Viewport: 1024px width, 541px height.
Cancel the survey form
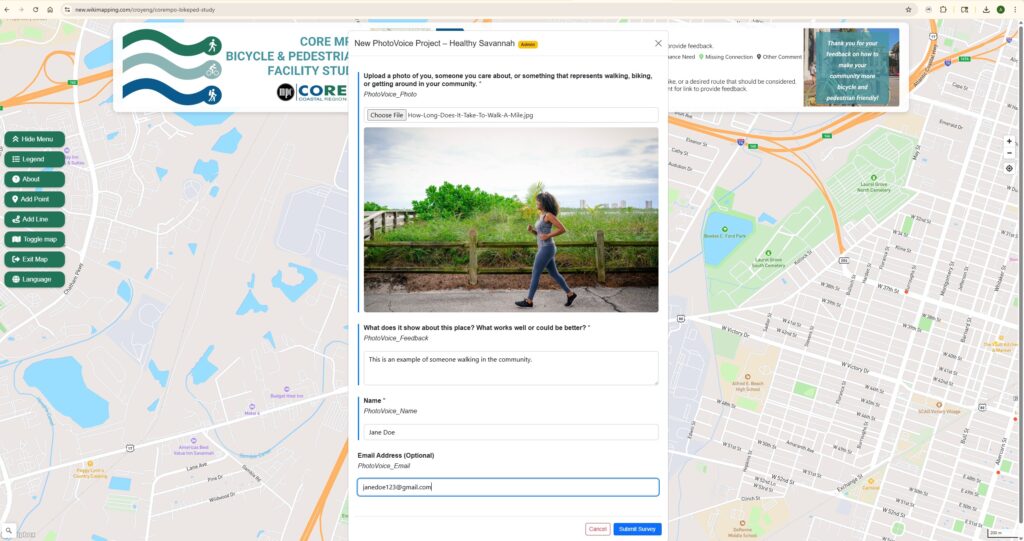click(x=597, y=529)
